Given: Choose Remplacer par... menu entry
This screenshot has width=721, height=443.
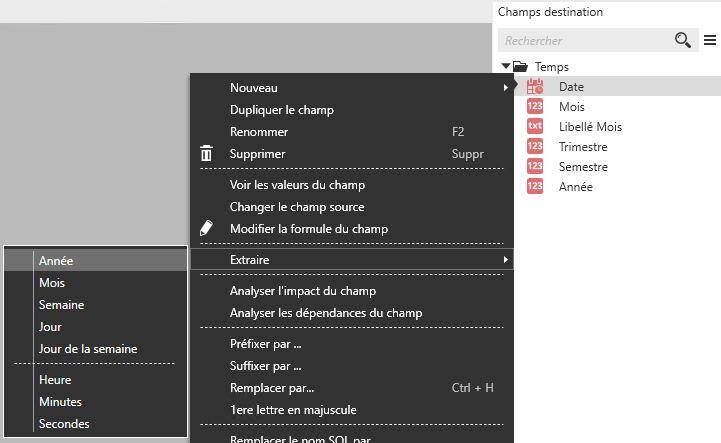Looking at the screenshot, I should pos(272,387).
